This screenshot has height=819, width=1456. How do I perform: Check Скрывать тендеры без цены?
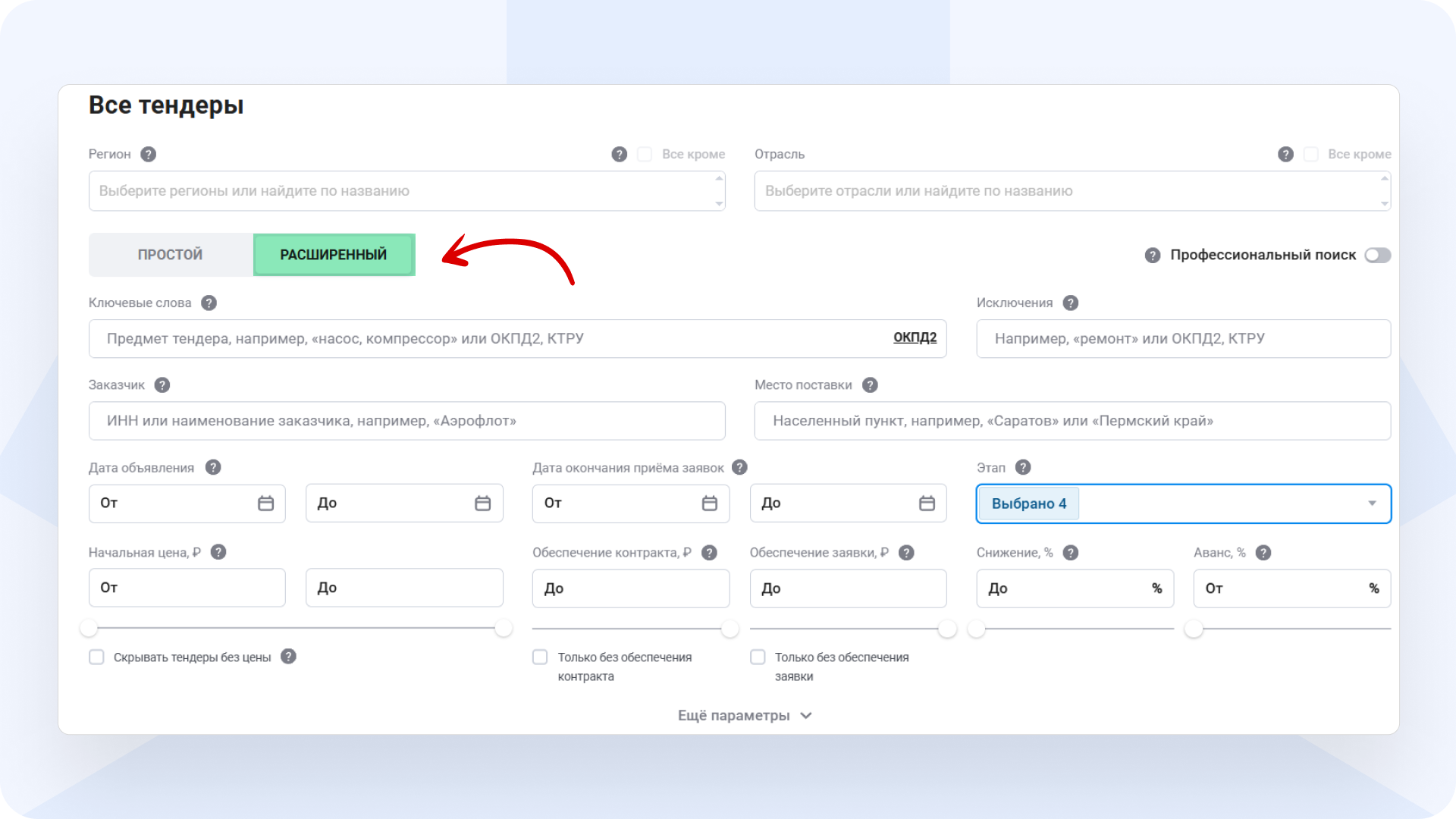coord(96,657)
